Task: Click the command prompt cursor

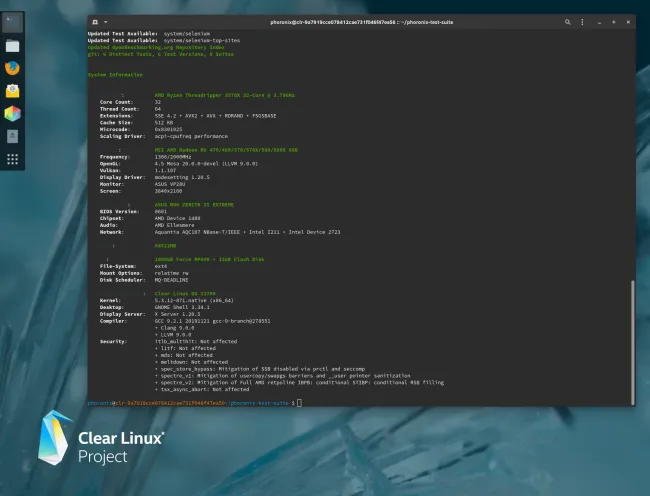Action: (299, 403)
